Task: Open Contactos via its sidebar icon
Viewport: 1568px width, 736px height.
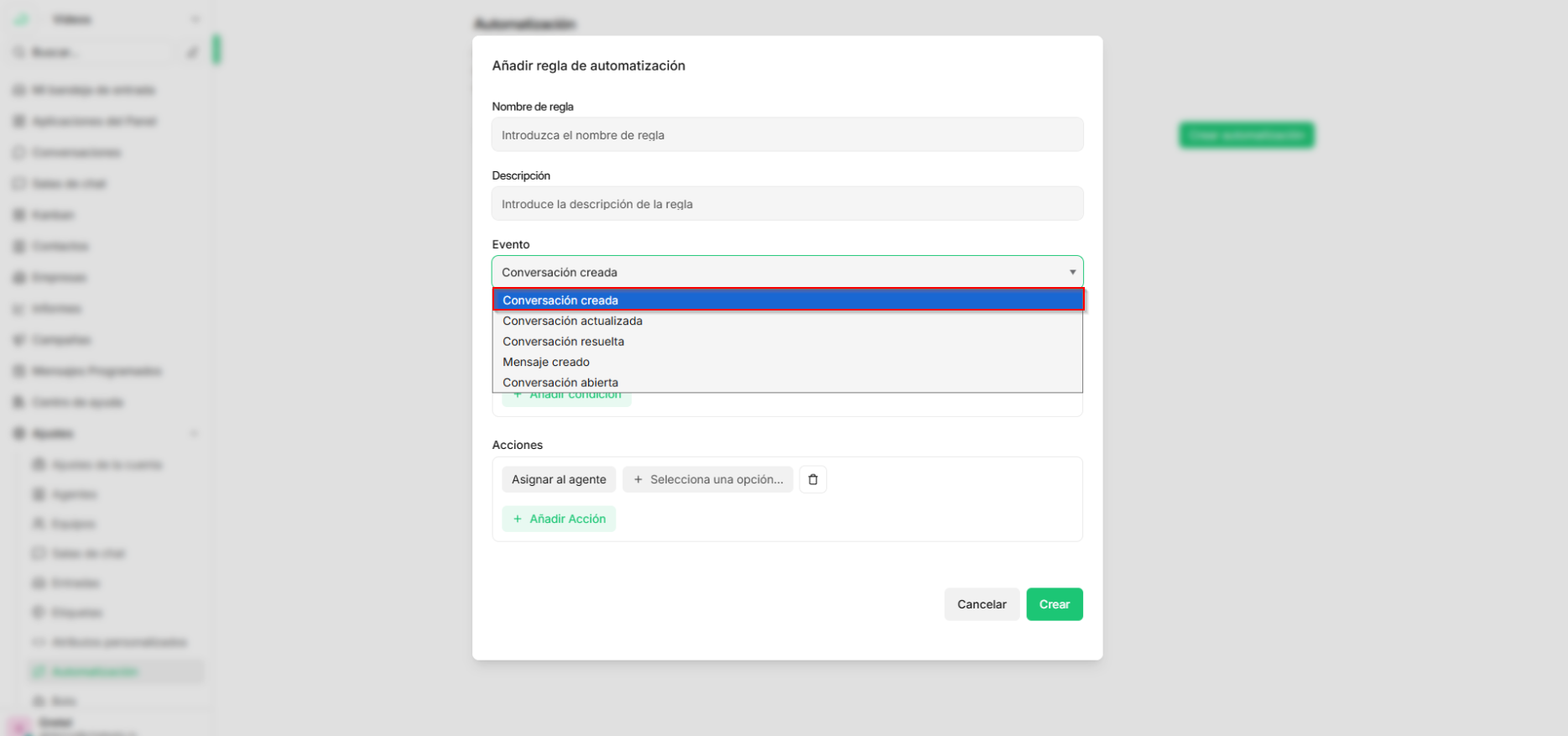Action: [18, 246]
